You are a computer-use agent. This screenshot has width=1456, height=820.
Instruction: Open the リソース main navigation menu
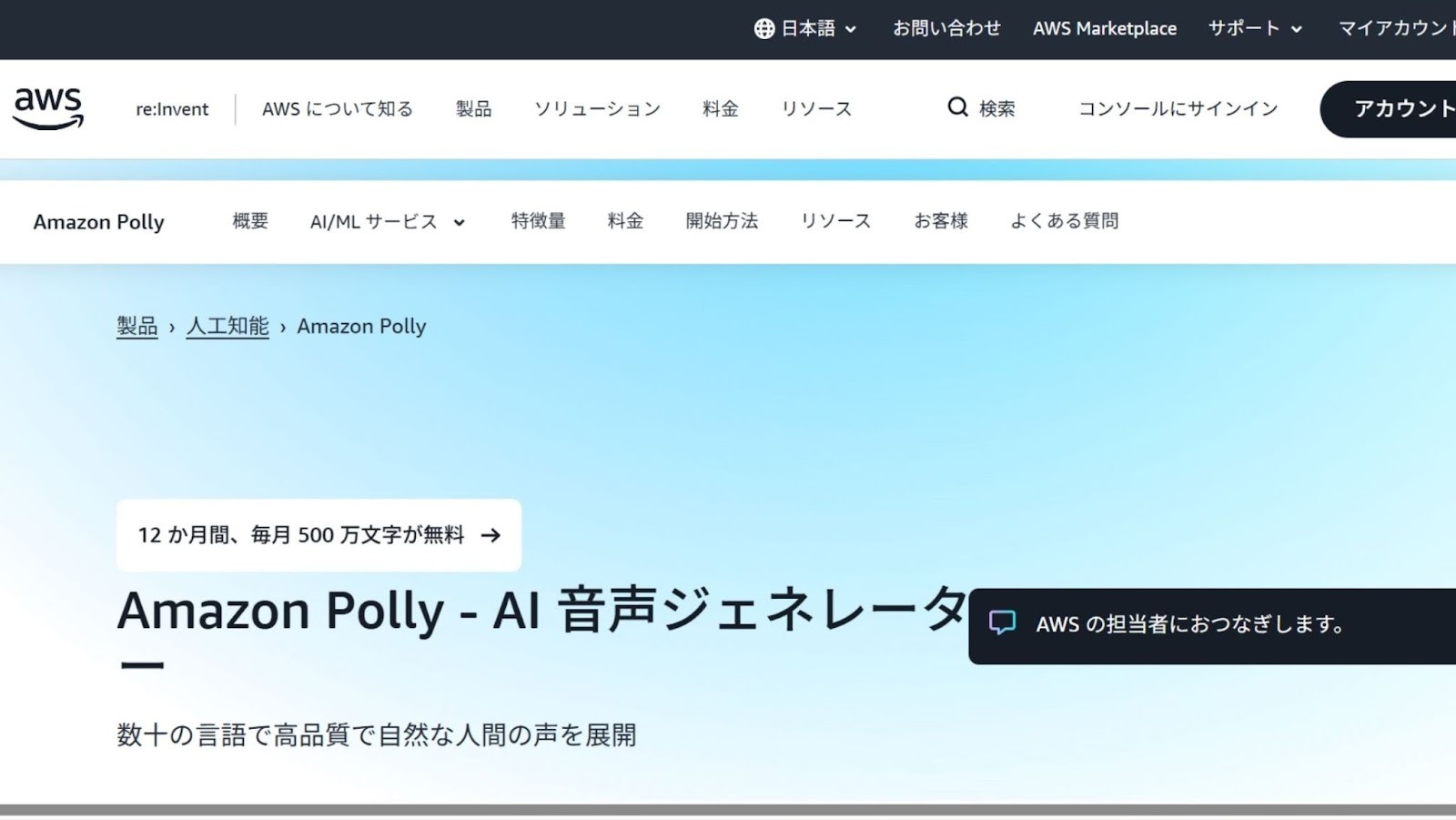coord(816,109)
